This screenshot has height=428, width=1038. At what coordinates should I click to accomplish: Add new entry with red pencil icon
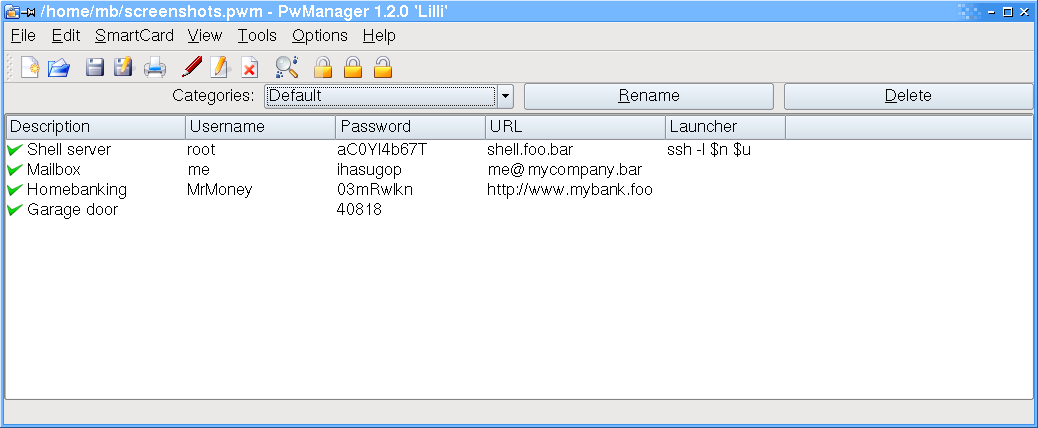pos(191,67)
